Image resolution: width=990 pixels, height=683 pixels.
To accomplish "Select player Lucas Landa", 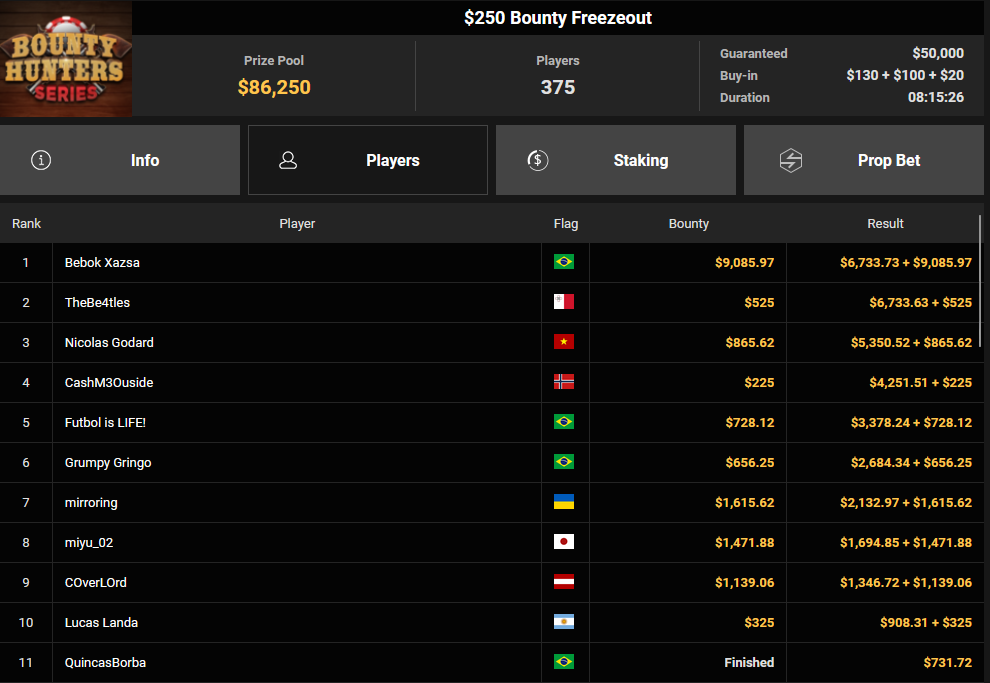I will tap(101, 622).
